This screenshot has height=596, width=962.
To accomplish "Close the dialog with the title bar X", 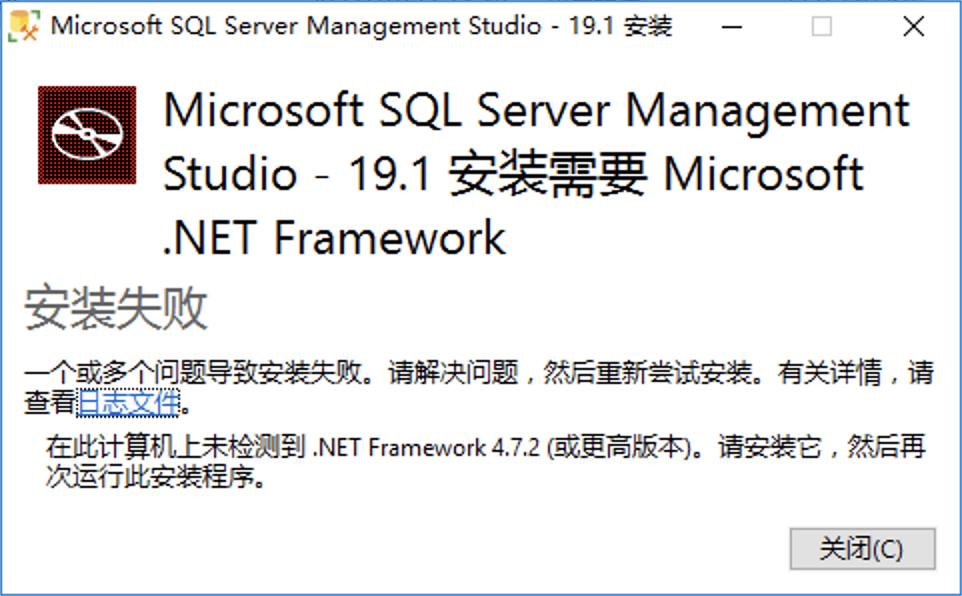I will 913,27.
